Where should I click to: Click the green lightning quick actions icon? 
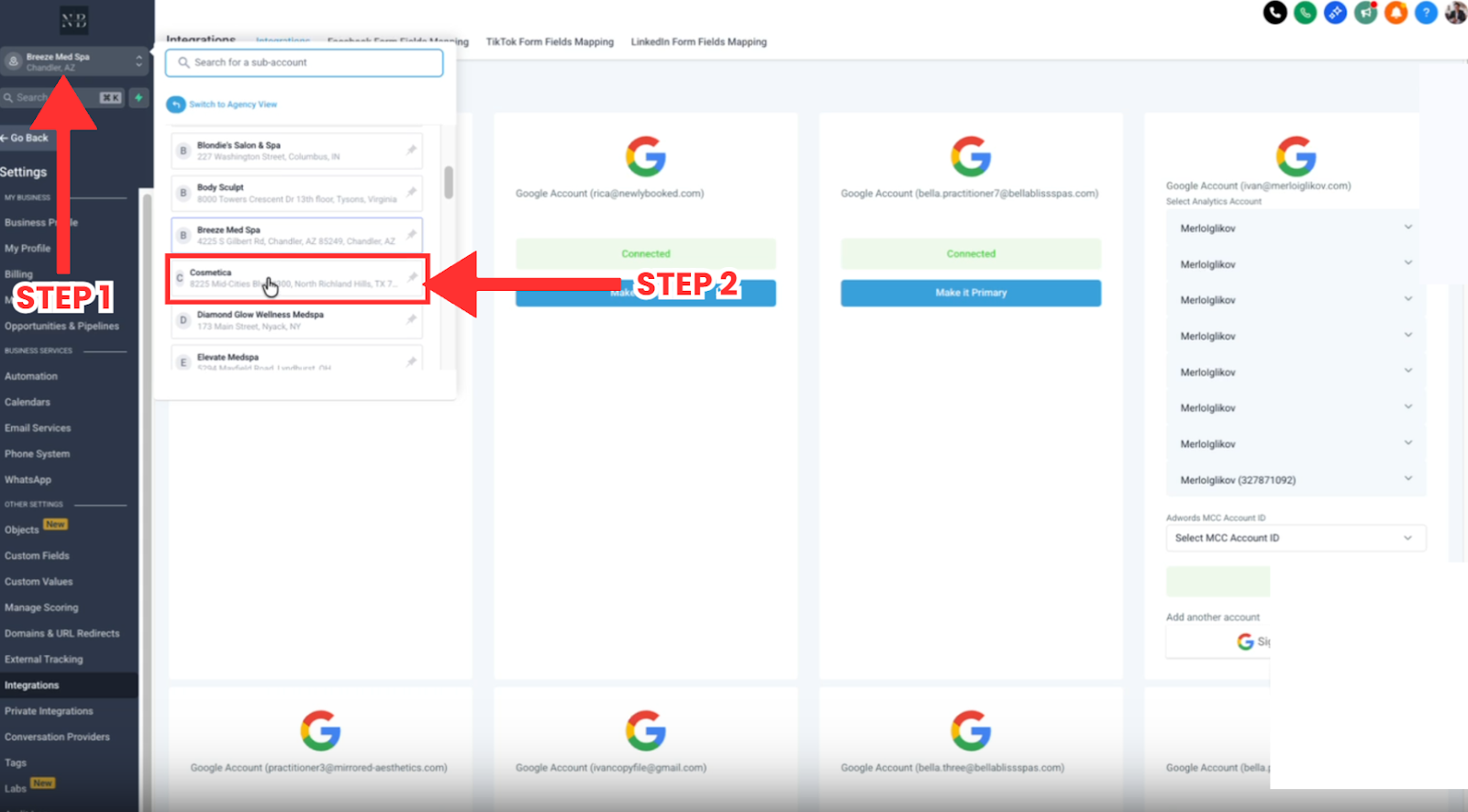tap(139, 97)
